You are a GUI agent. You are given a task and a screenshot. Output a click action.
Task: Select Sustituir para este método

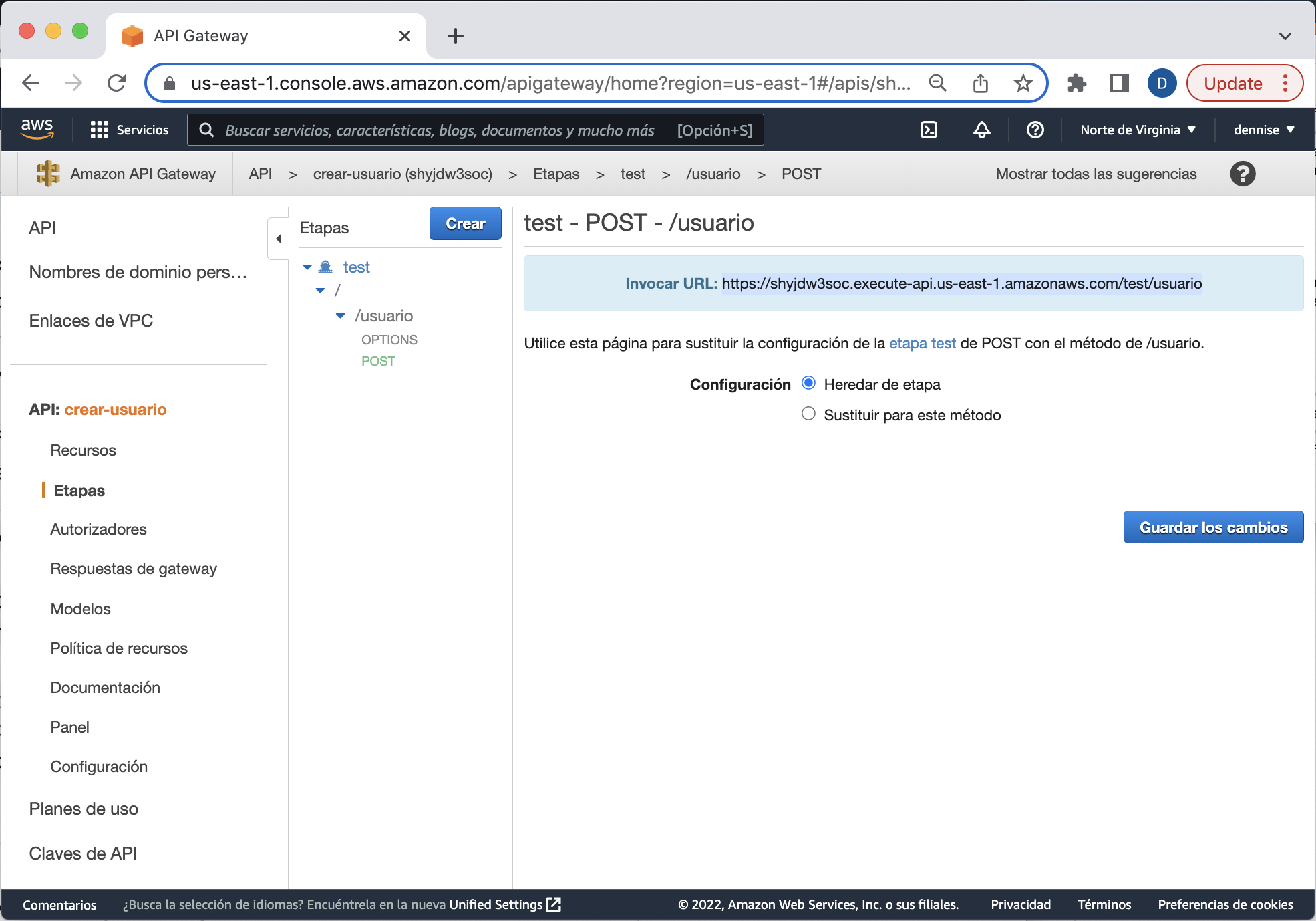pyautogui.click(x=808, y=414)
